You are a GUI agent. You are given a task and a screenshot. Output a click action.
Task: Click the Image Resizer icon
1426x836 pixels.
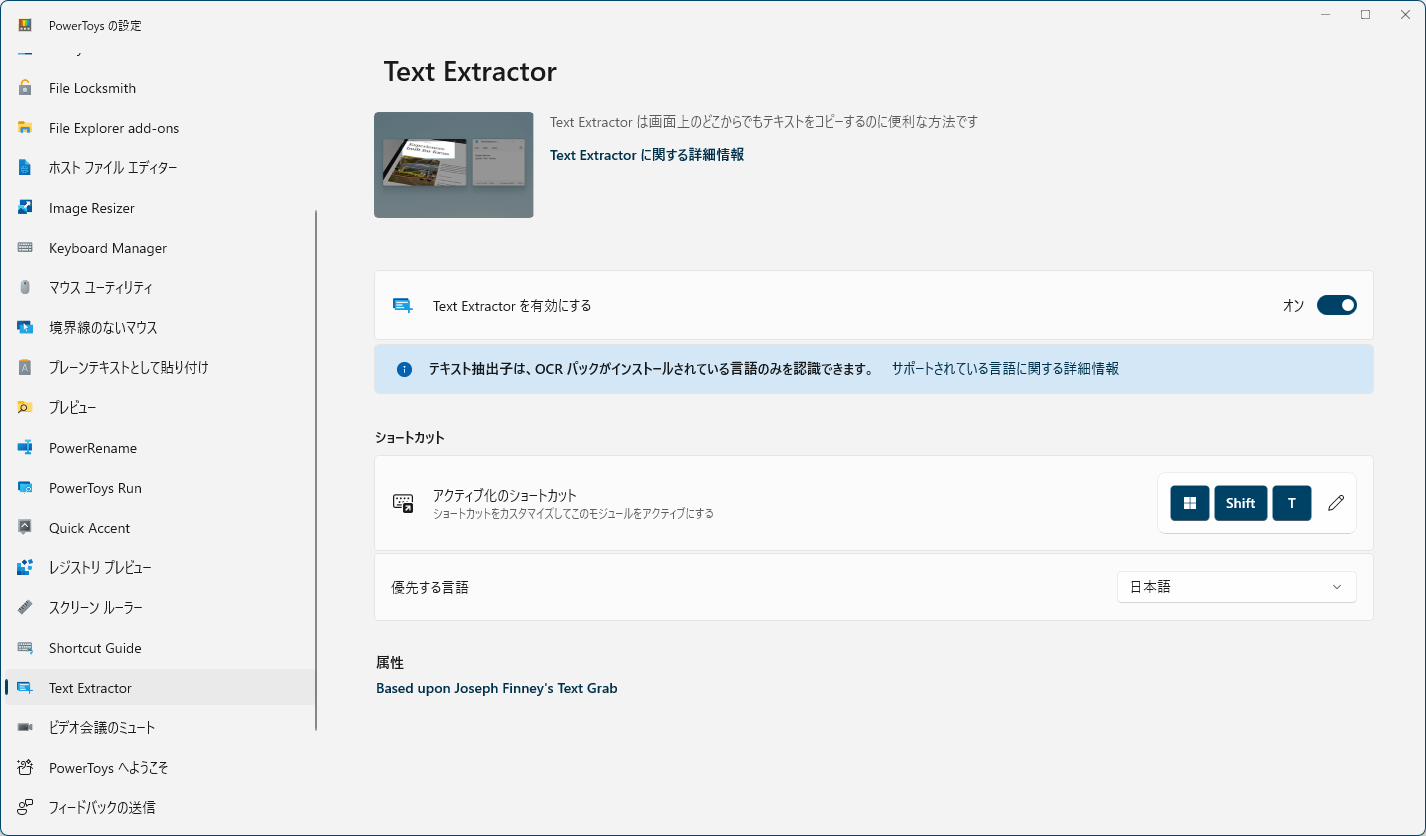pyautogui.click(x=25, y=208)
